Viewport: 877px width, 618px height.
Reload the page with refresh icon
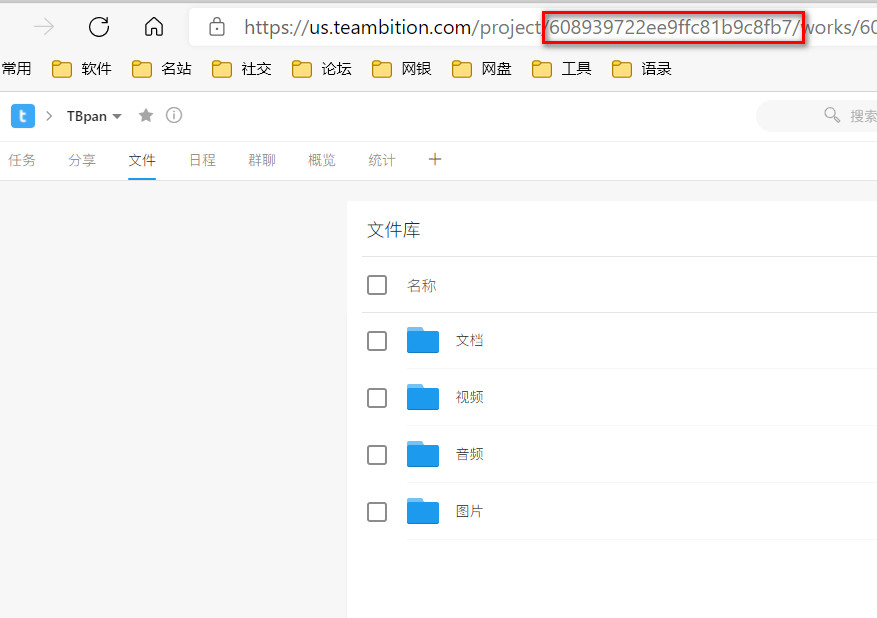[99, 27]
